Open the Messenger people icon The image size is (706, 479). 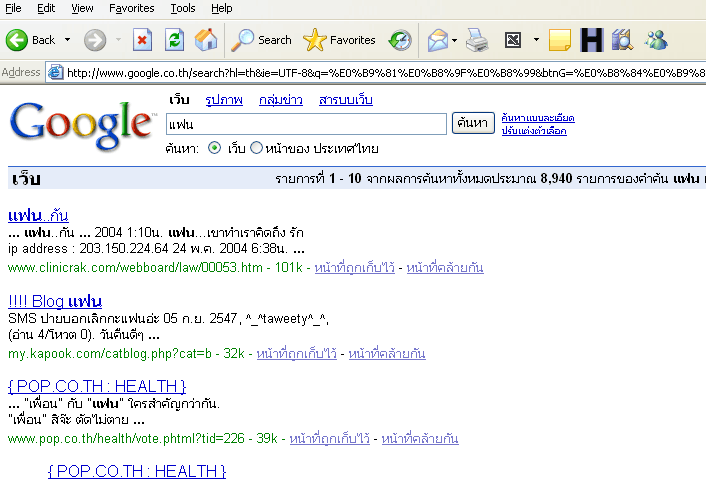click(656, 40)
